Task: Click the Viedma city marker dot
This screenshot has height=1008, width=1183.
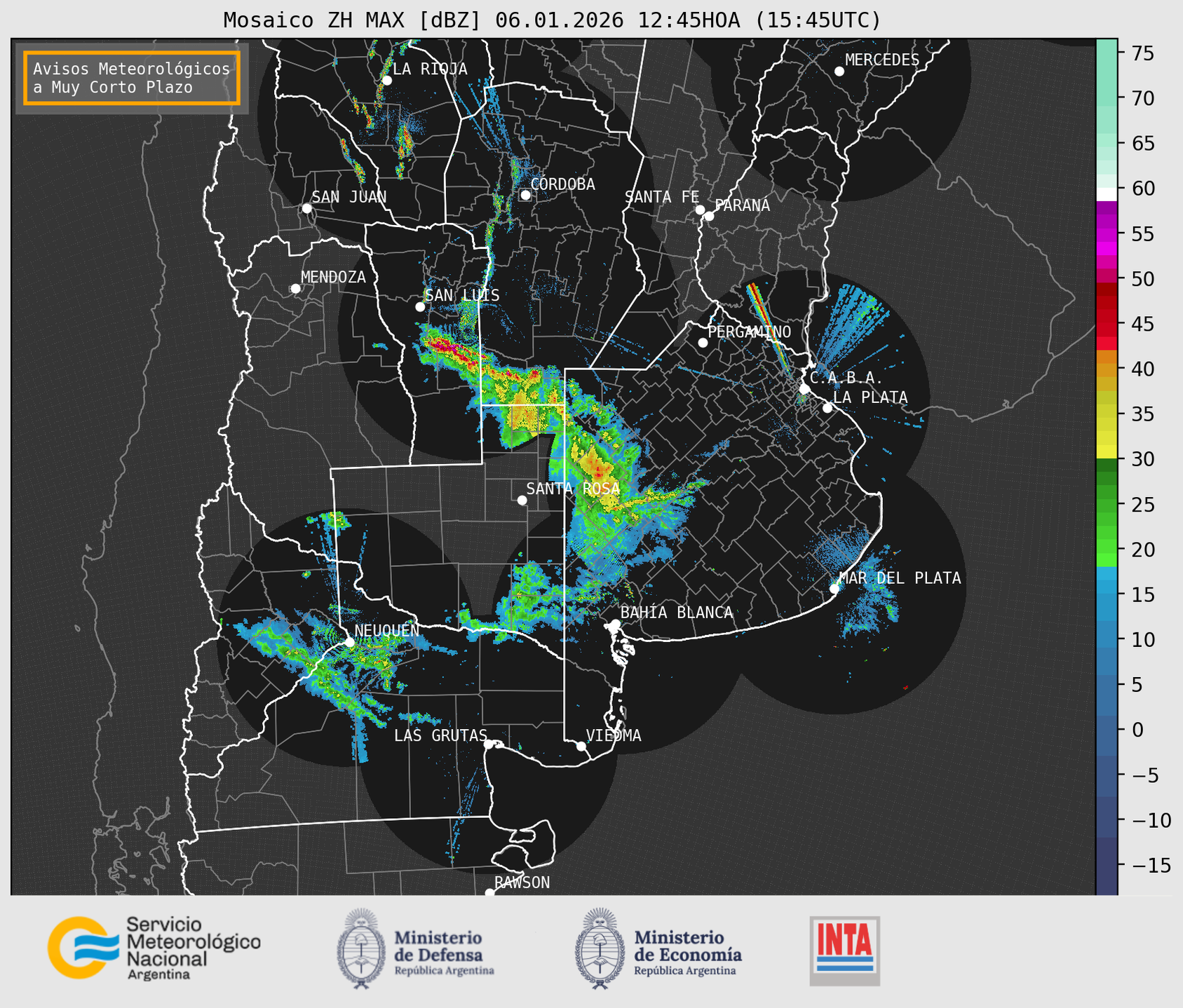Action: click(581, 746)
